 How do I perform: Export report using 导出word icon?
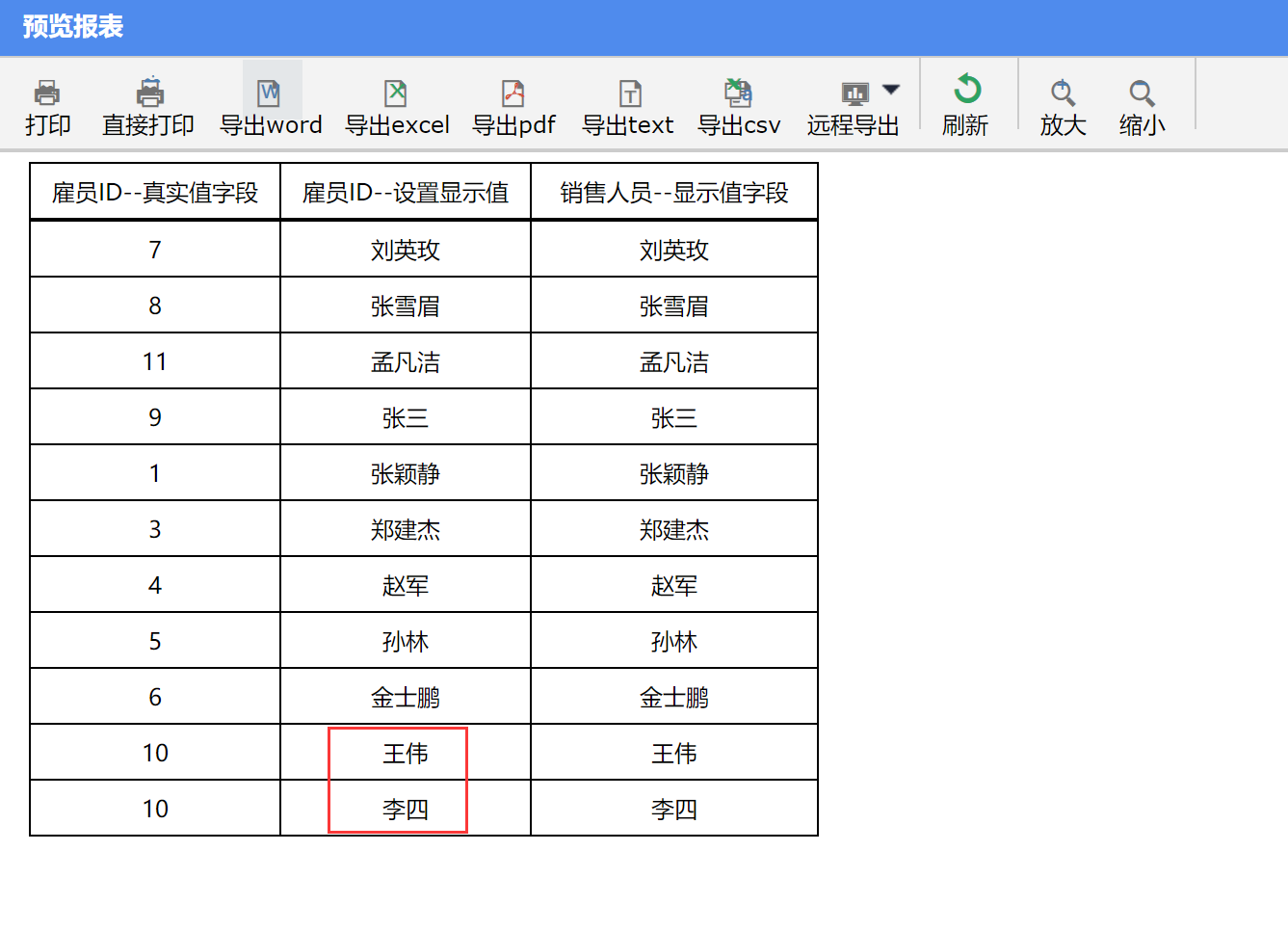click(x=270, y=93)
